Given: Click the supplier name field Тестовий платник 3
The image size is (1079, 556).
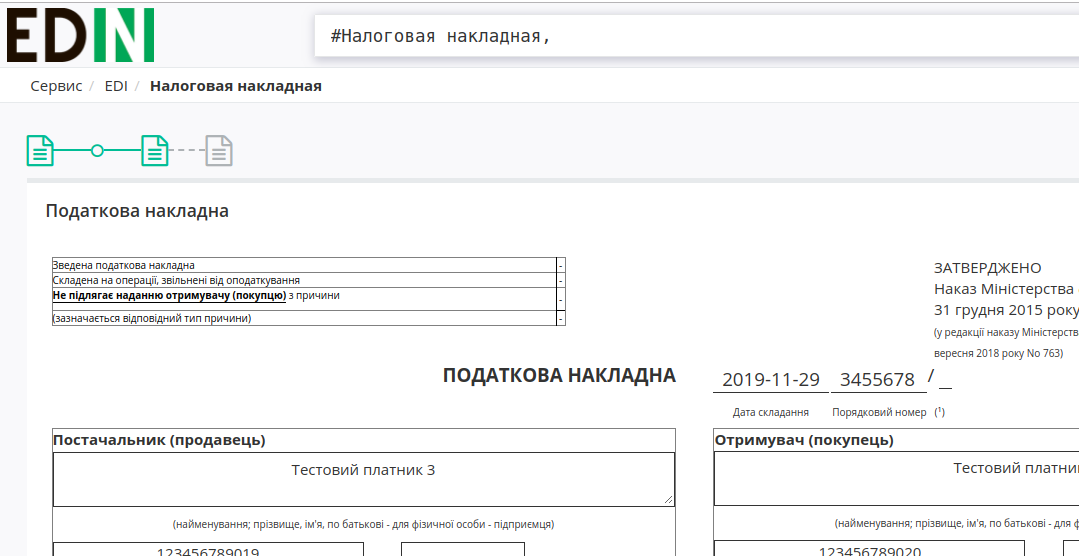Looking at the screenshot, I should click(364, 479).
